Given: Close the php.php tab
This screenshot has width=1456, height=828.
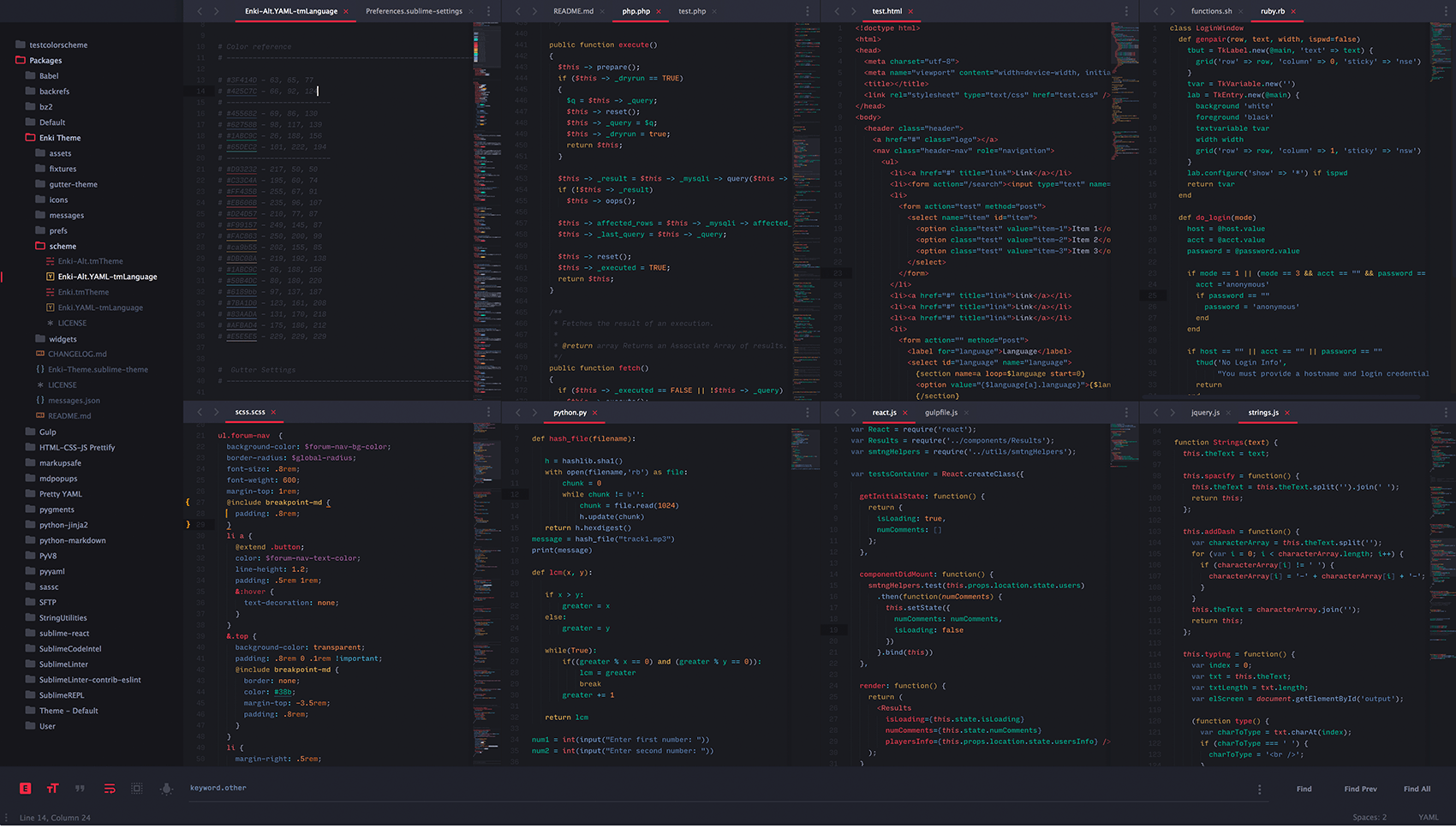Looking at the screenshot, I should click(x=659, y=12).
